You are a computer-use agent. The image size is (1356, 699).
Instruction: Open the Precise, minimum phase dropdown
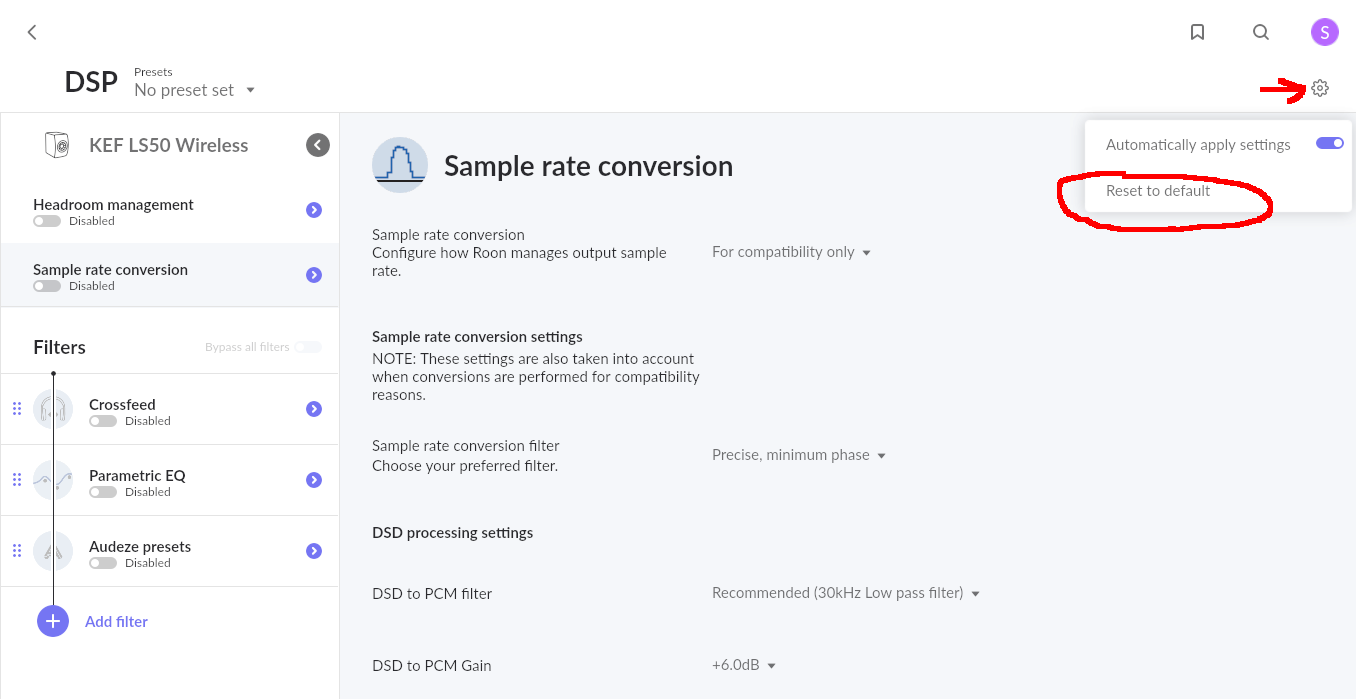(799, 455)
